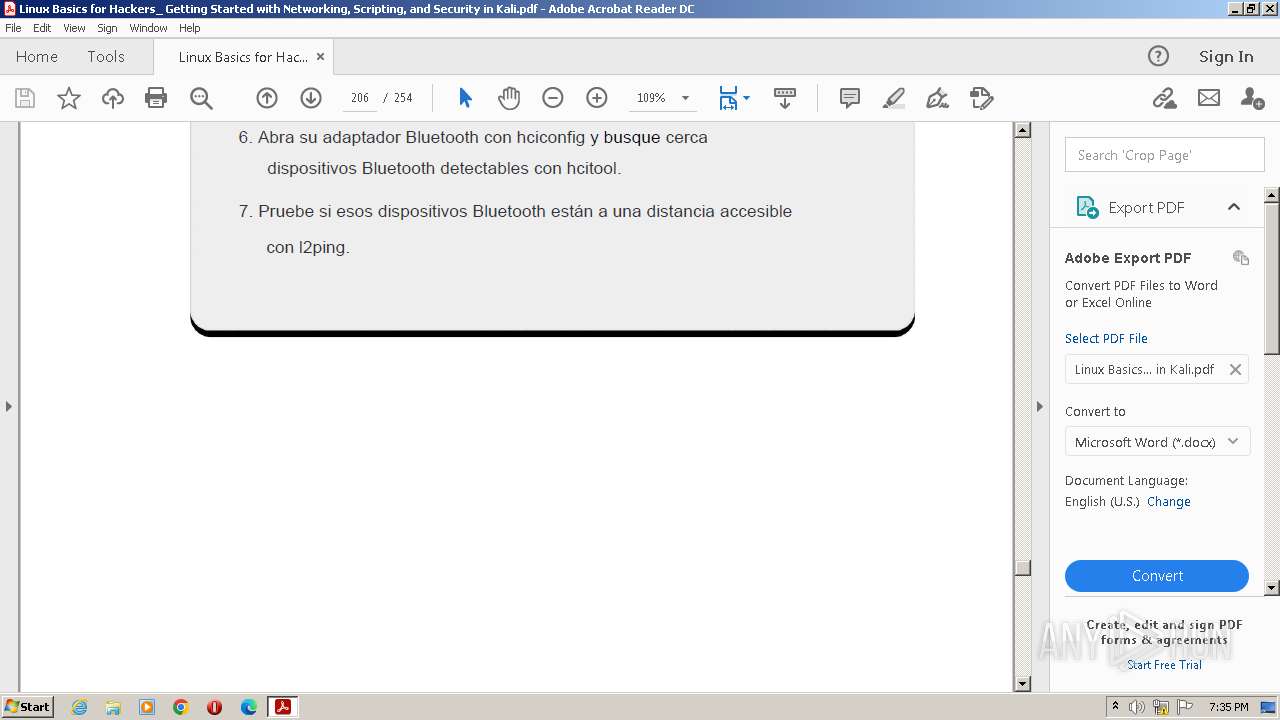The width and height of the screenshot is (1280, 720).
Task: Select the Linux Basics for Hac... tab
Action: (243, 57)
